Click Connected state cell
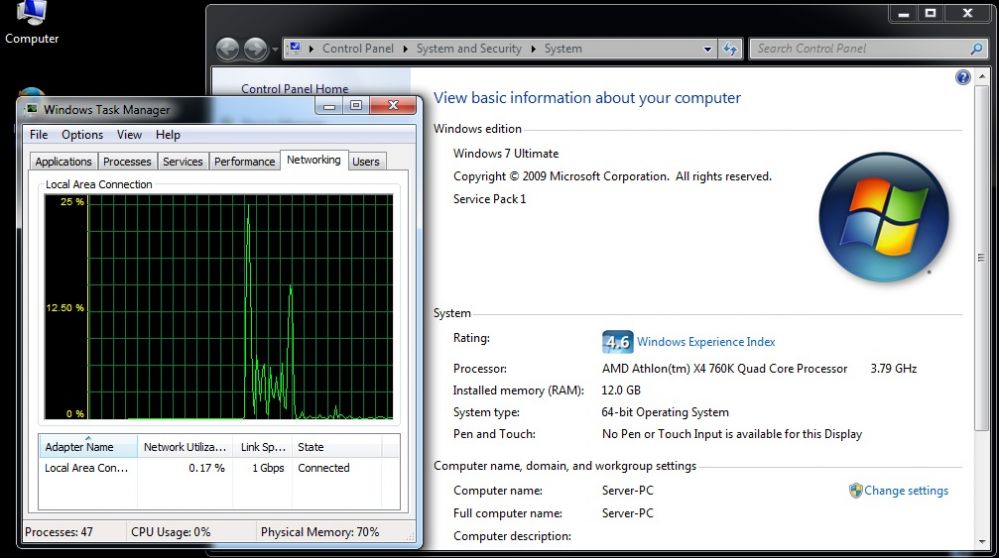Screen dimensions: 999x558 324,468
